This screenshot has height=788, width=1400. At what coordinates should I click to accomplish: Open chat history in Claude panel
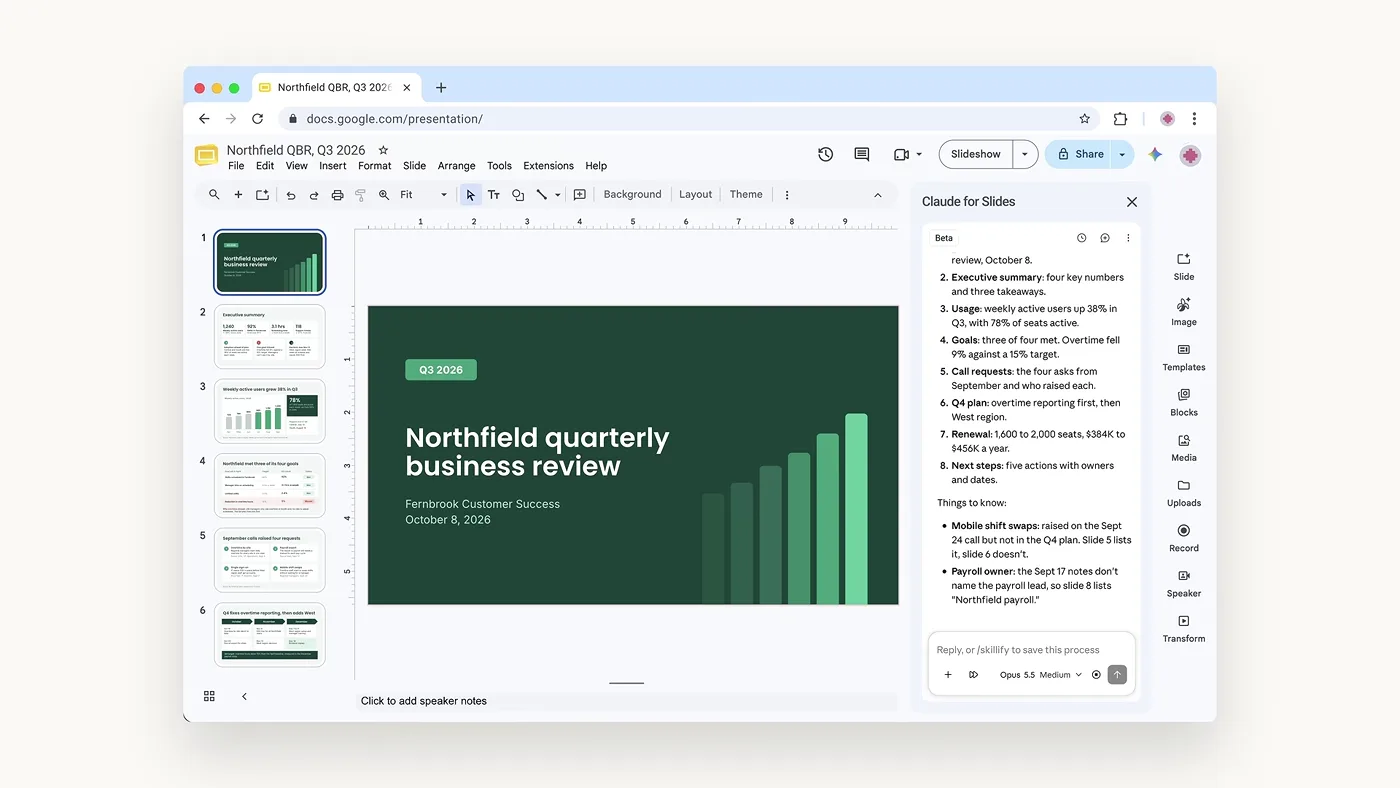[x=1081, y=238]
